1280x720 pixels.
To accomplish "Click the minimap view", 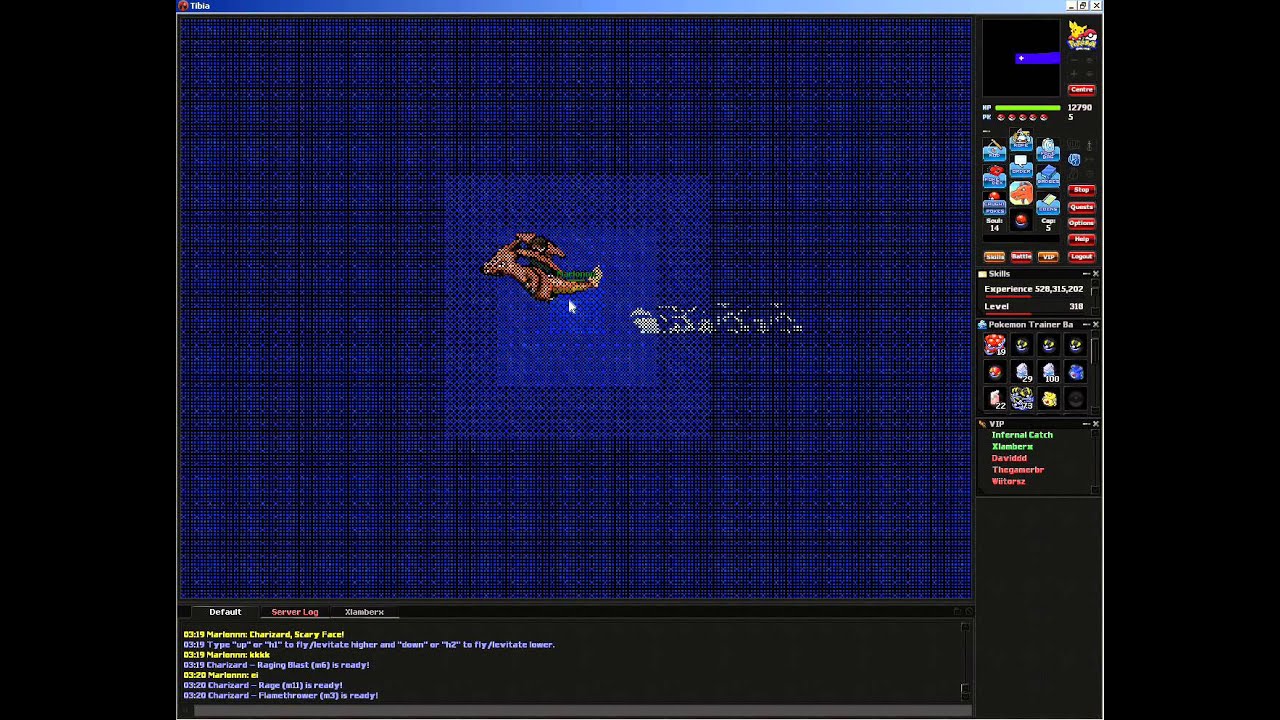I will [1021, 58].
